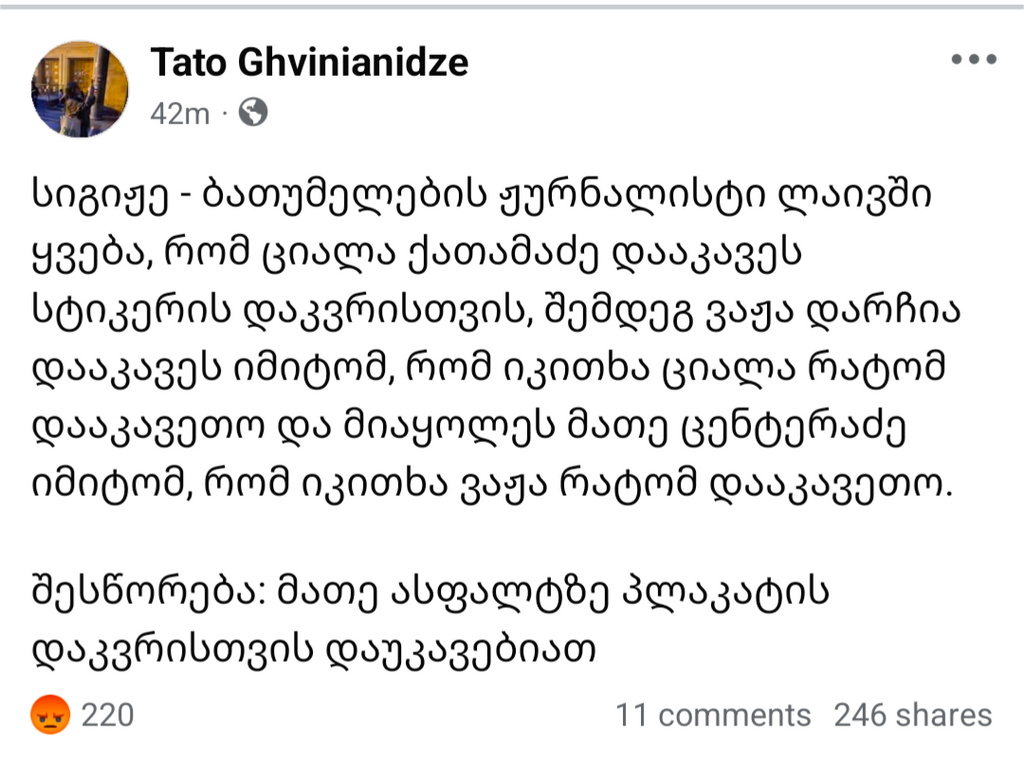
Task: Click the author name Tato Ghvinianidze
Action: click(310, 63)
